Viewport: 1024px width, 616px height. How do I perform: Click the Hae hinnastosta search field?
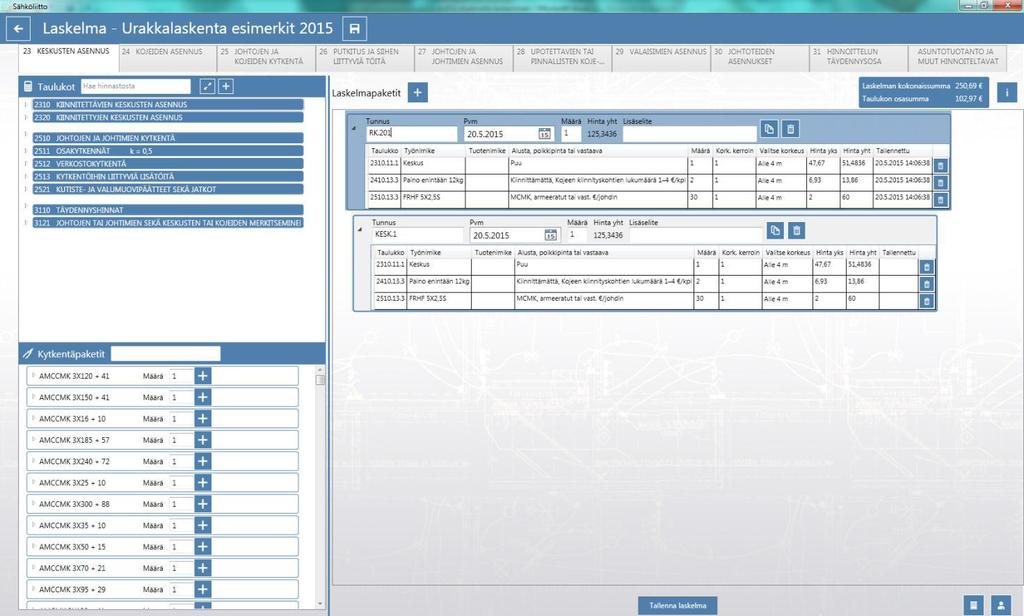tap(136, 86)
